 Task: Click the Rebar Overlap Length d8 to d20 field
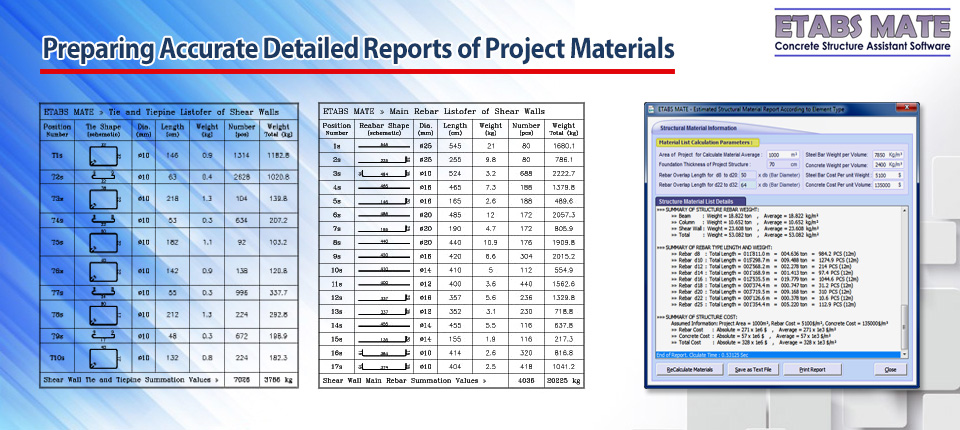pos(748,175)
